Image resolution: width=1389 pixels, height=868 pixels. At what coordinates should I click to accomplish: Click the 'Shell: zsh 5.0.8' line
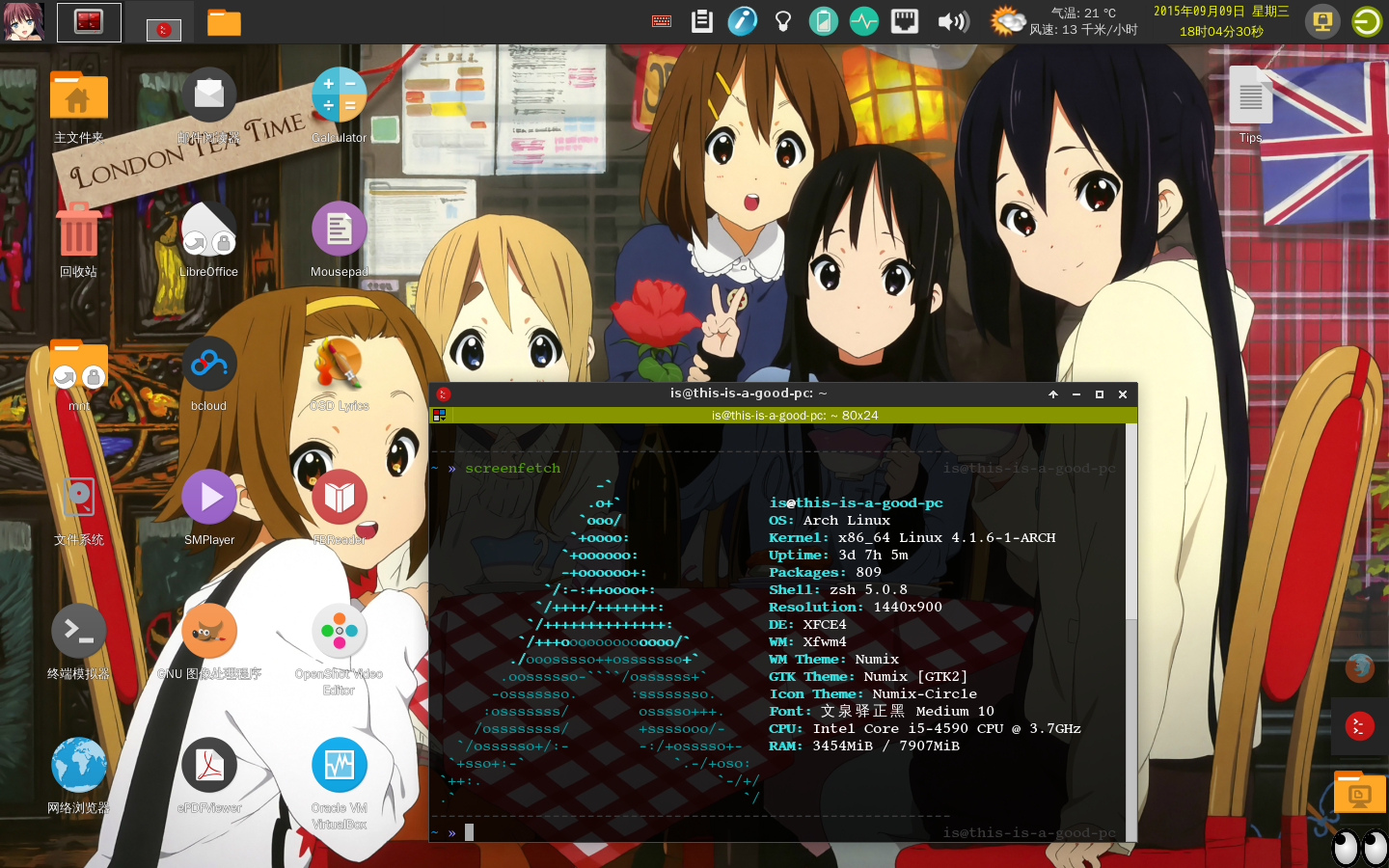click(838, 590)
